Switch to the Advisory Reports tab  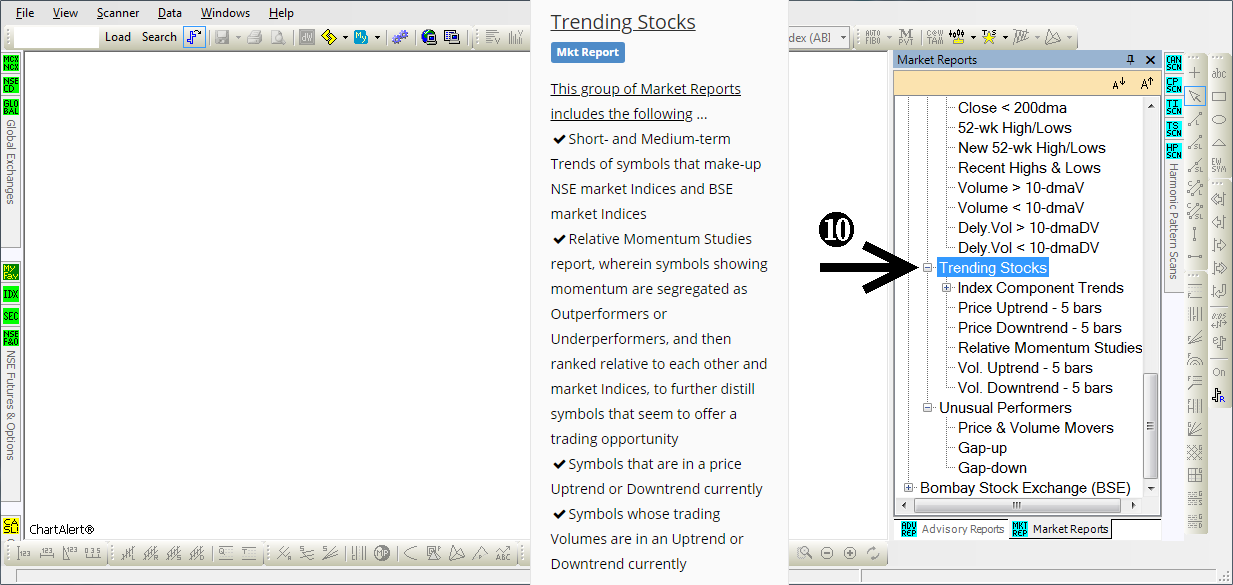coord(953,529)
